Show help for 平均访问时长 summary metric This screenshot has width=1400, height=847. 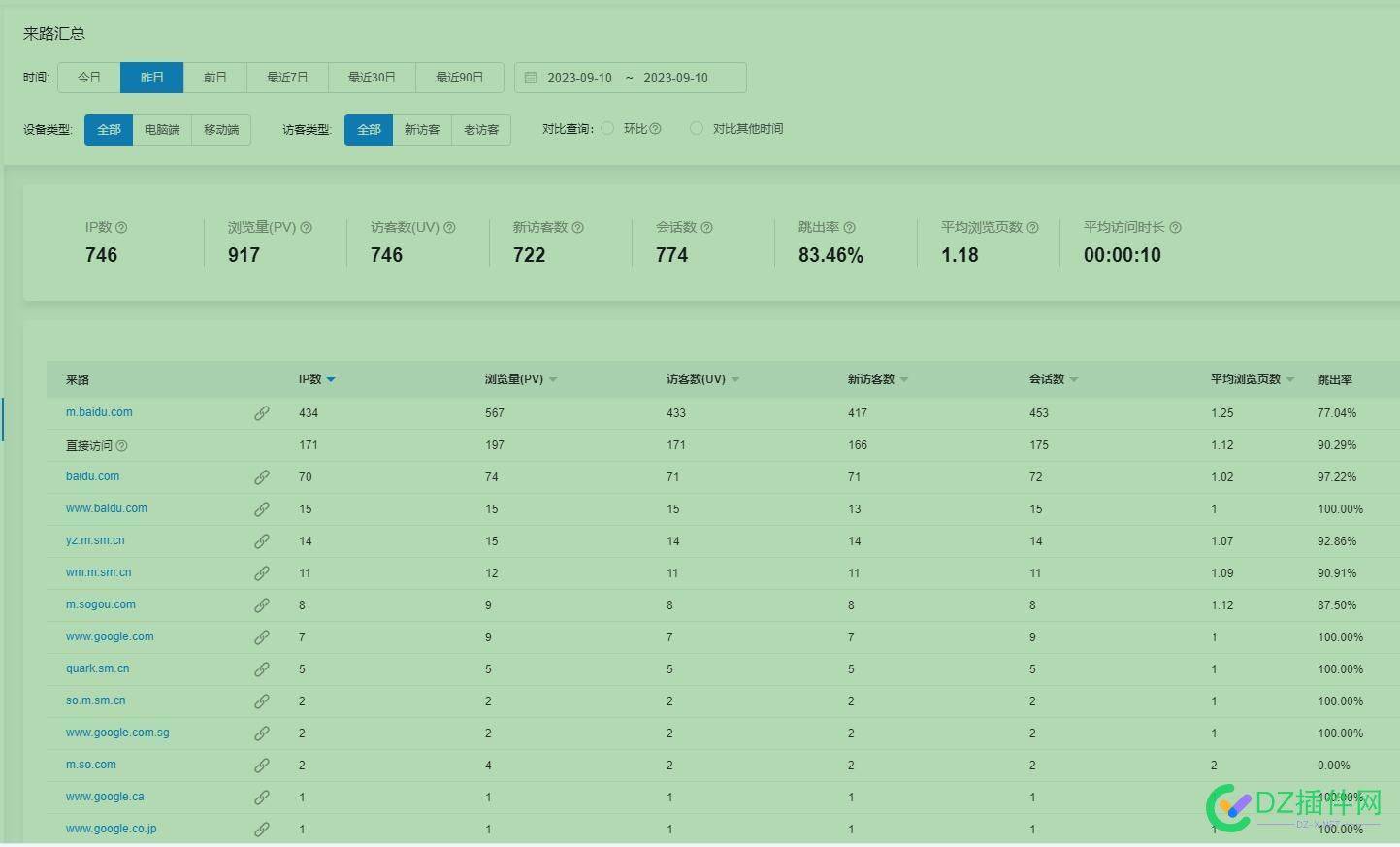tap(1176, 228)
